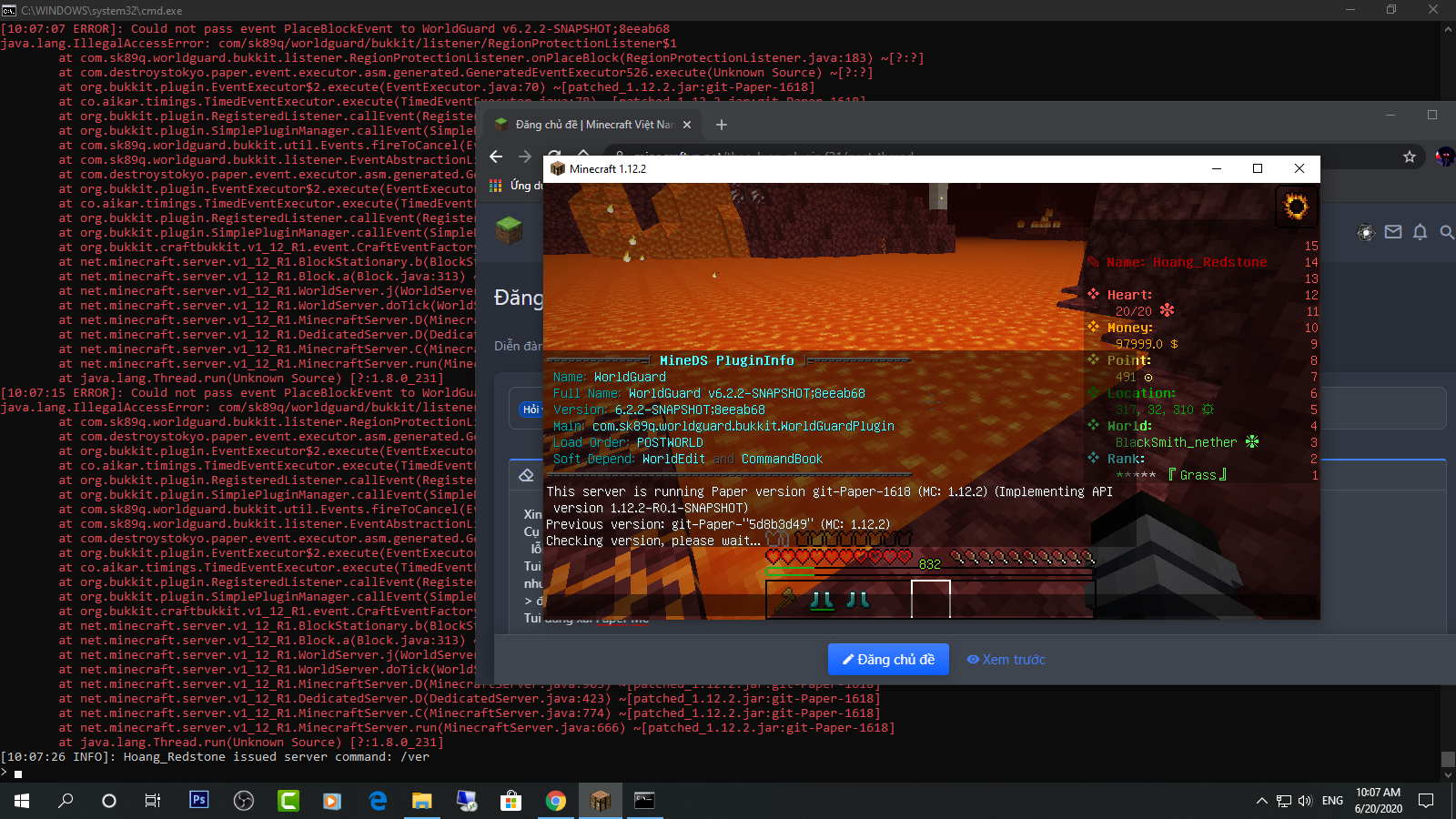Screen dimensions: 1456x819
Task: Open Microsoft Edge from the taskbar
Action: click(377, 801)
